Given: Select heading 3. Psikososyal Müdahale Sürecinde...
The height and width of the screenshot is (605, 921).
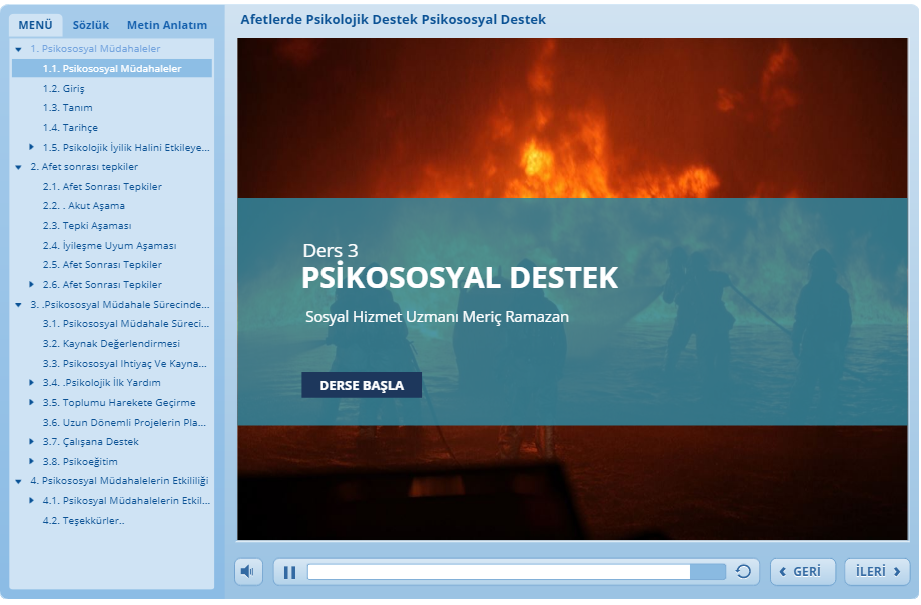Looking at the screenshot, I should coord(120,304).
